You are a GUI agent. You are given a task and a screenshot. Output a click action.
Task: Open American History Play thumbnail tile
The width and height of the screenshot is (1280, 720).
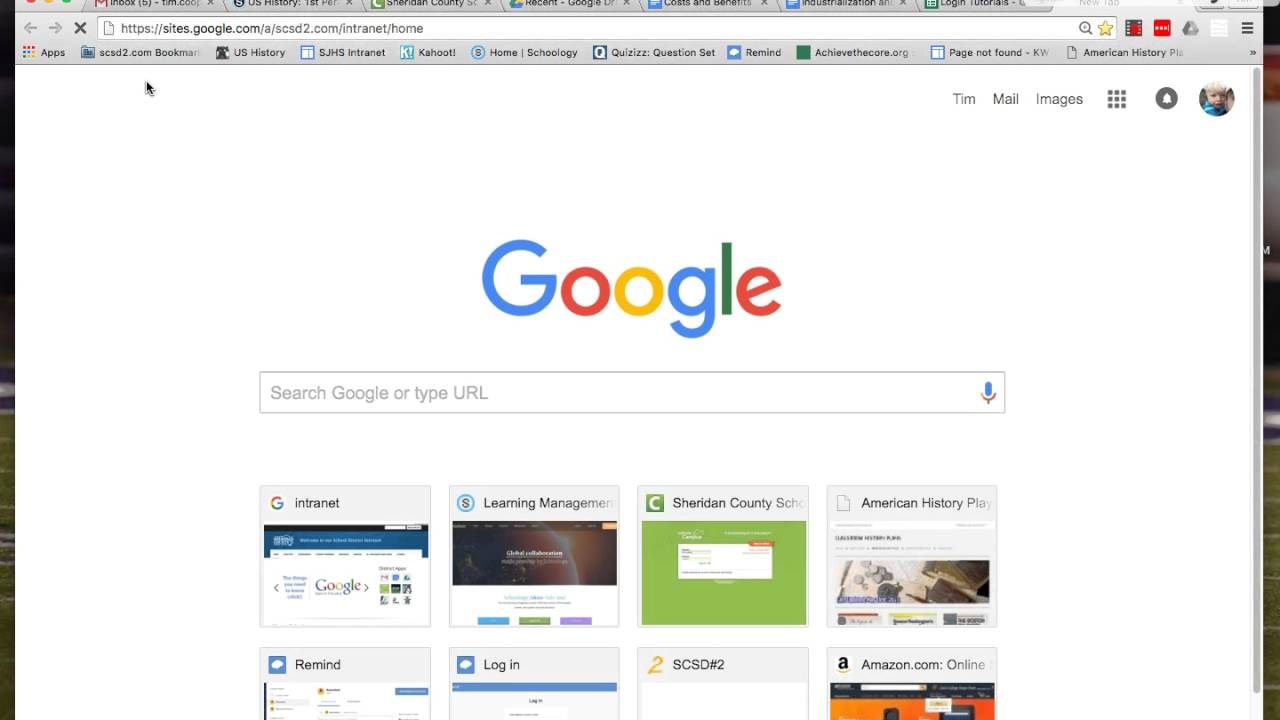(x=912, y=557)
